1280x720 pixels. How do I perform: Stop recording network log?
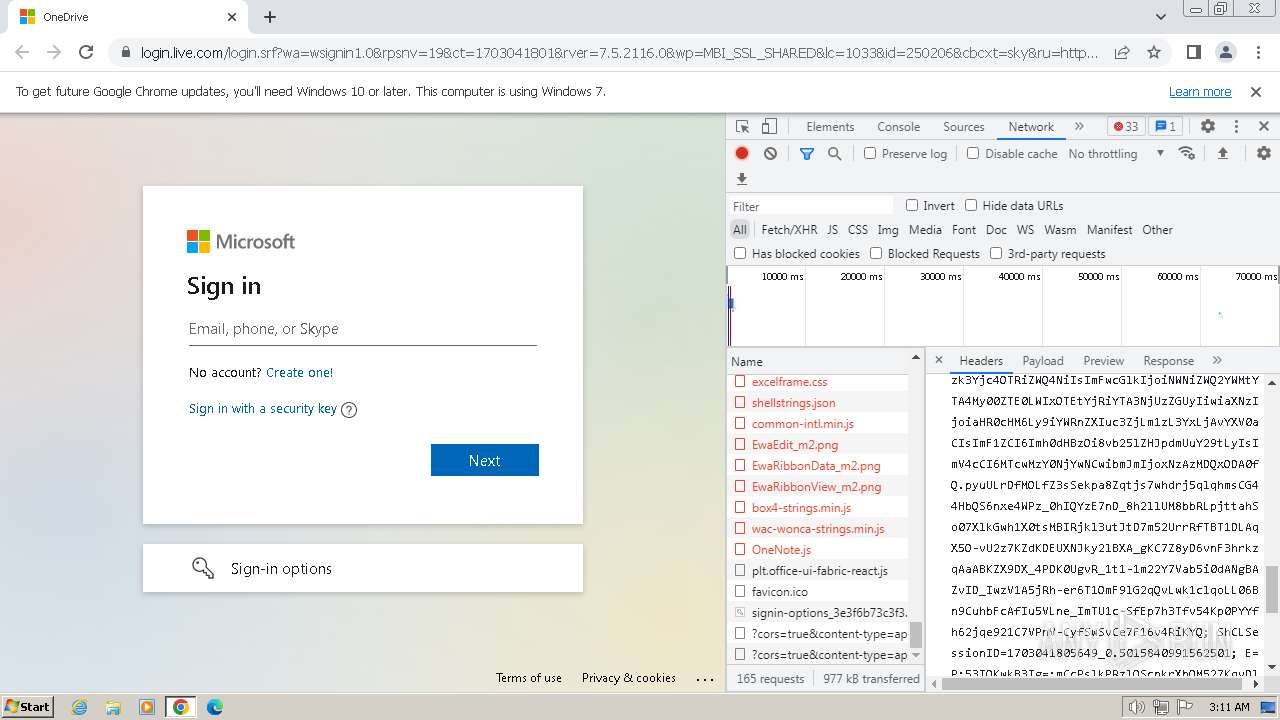click(x=742, y=153)
